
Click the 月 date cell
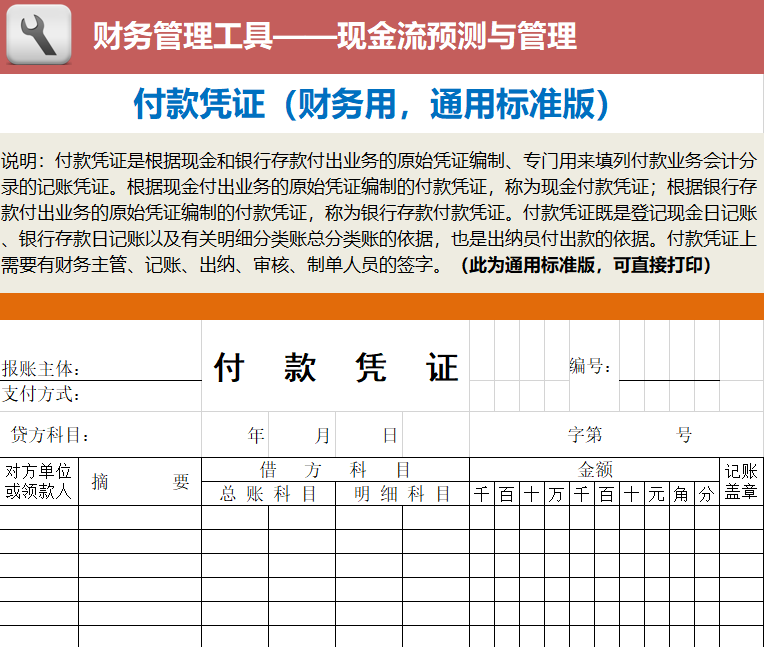coord(302,435)
